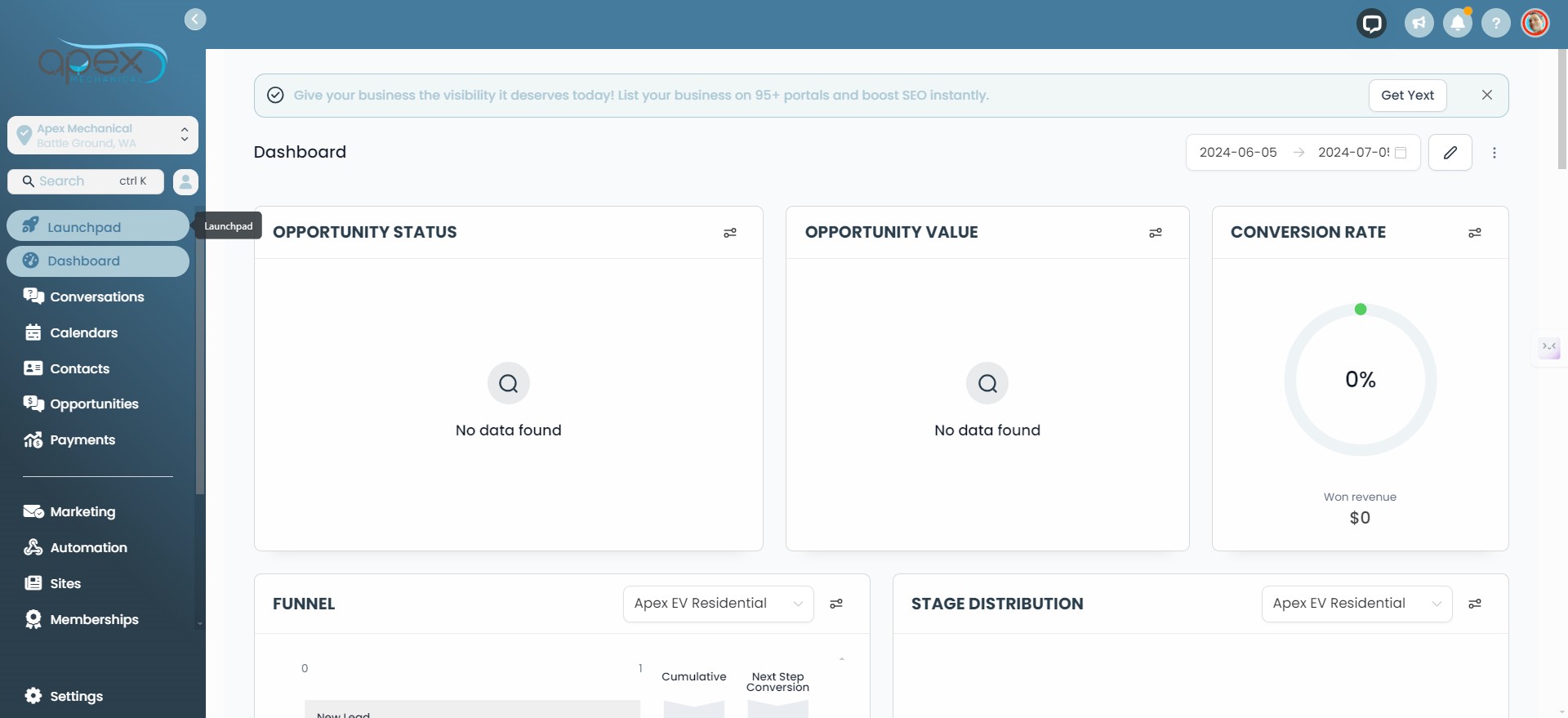
Task: Open the user profile avatar
Action: 1535,23
